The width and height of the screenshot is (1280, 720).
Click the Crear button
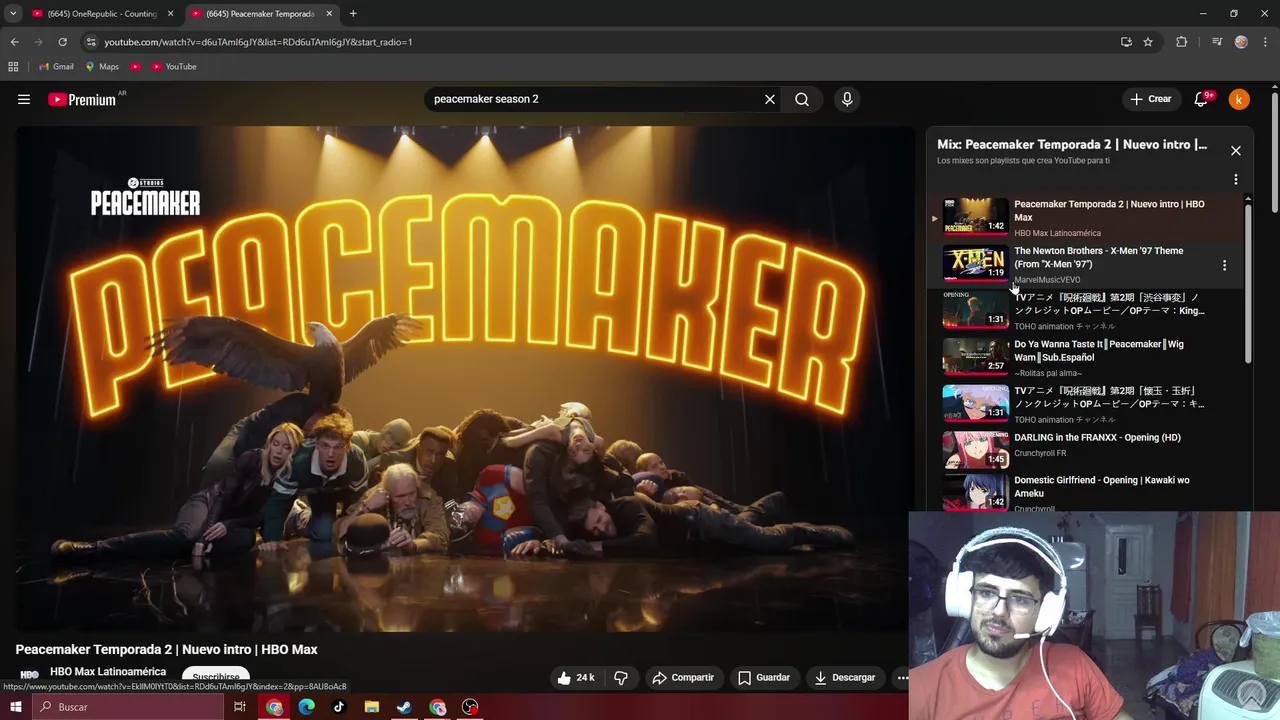pyautogui.click(x=1151, y=99)
